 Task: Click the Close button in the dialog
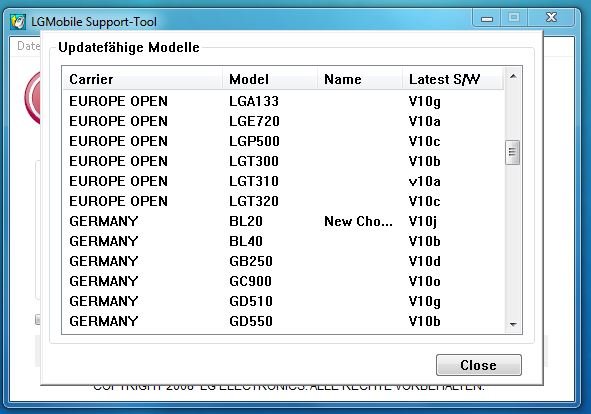[x=479, y=365]
